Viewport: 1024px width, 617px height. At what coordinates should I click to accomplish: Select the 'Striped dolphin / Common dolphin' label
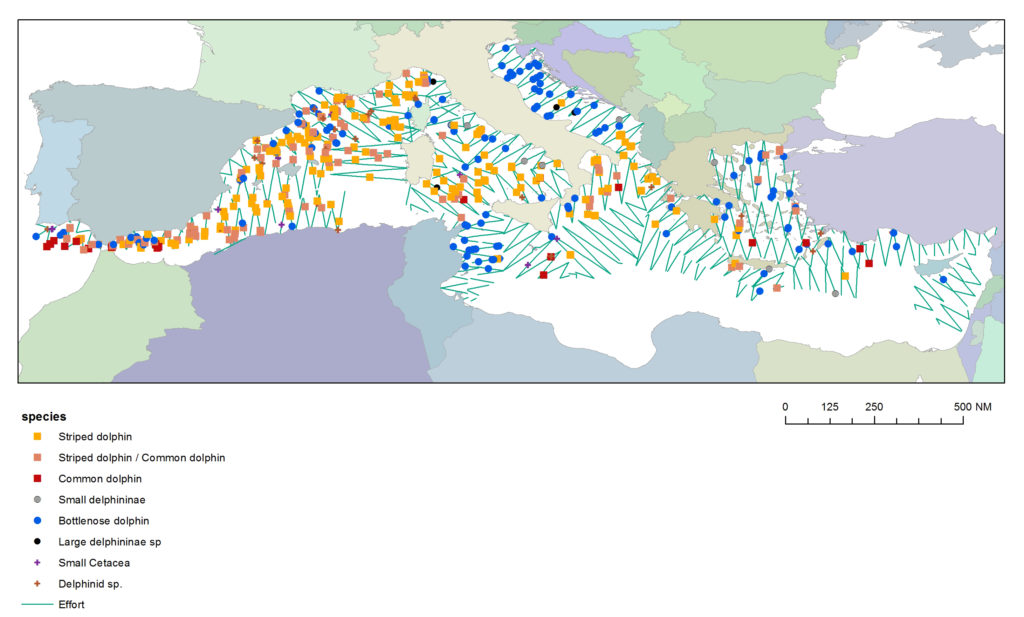(142, 458)
